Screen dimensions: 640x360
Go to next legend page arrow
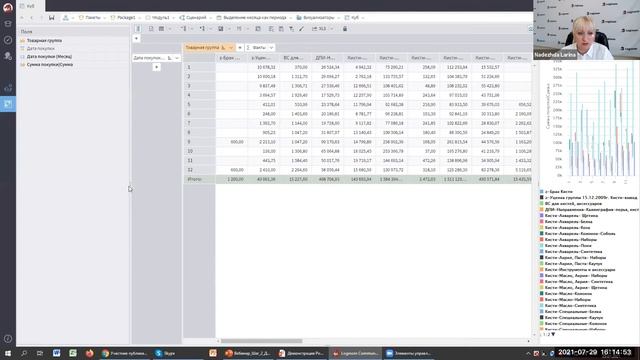553,334
